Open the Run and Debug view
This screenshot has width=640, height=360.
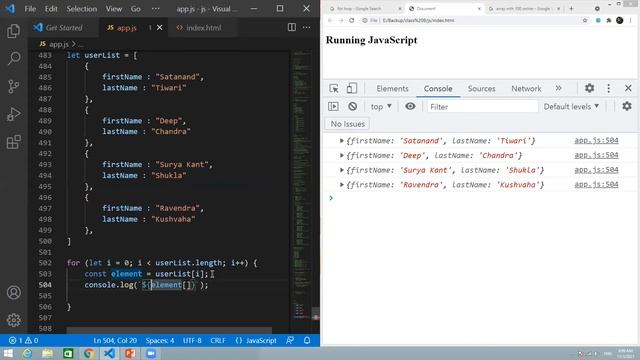(13, 114)
